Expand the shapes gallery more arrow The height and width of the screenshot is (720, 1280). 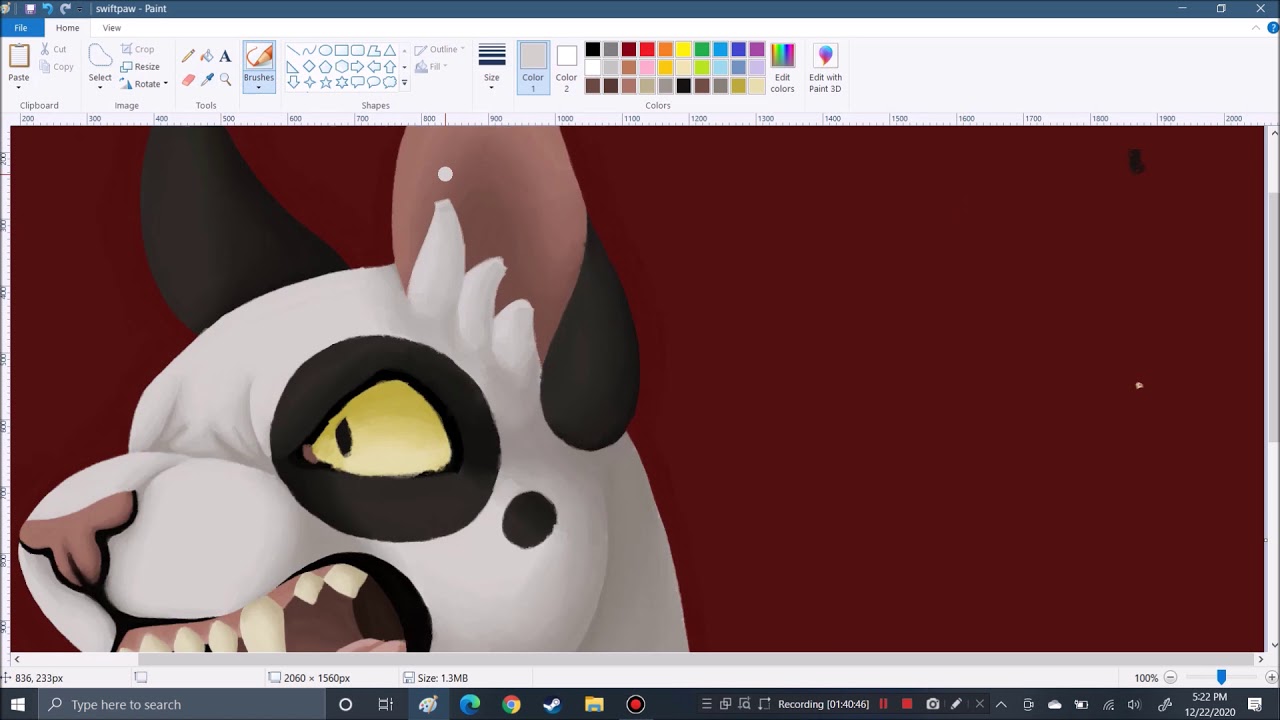(x=404, y=83)
